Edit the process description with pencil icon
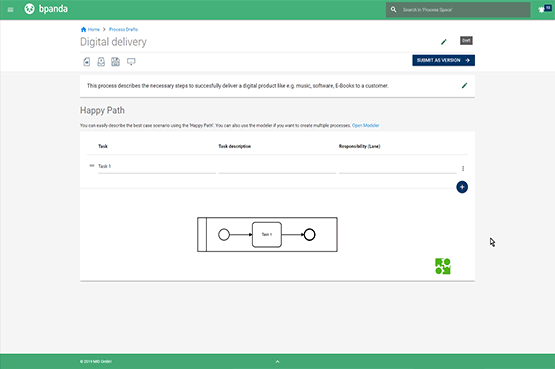Screen dimensions: 555x369 (464, 86)
